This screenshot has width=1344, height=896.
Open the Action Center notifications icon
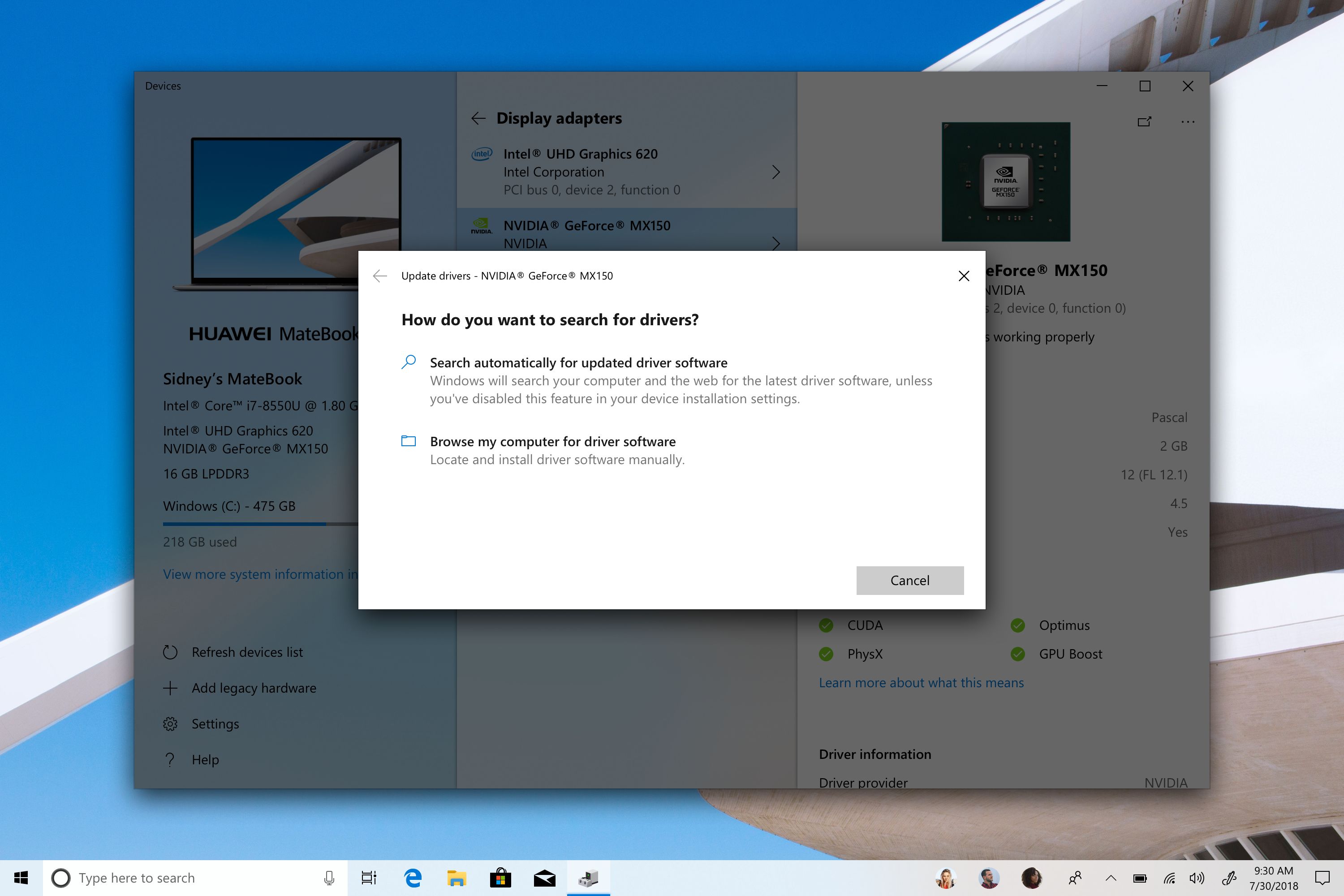coord(1322,878)
